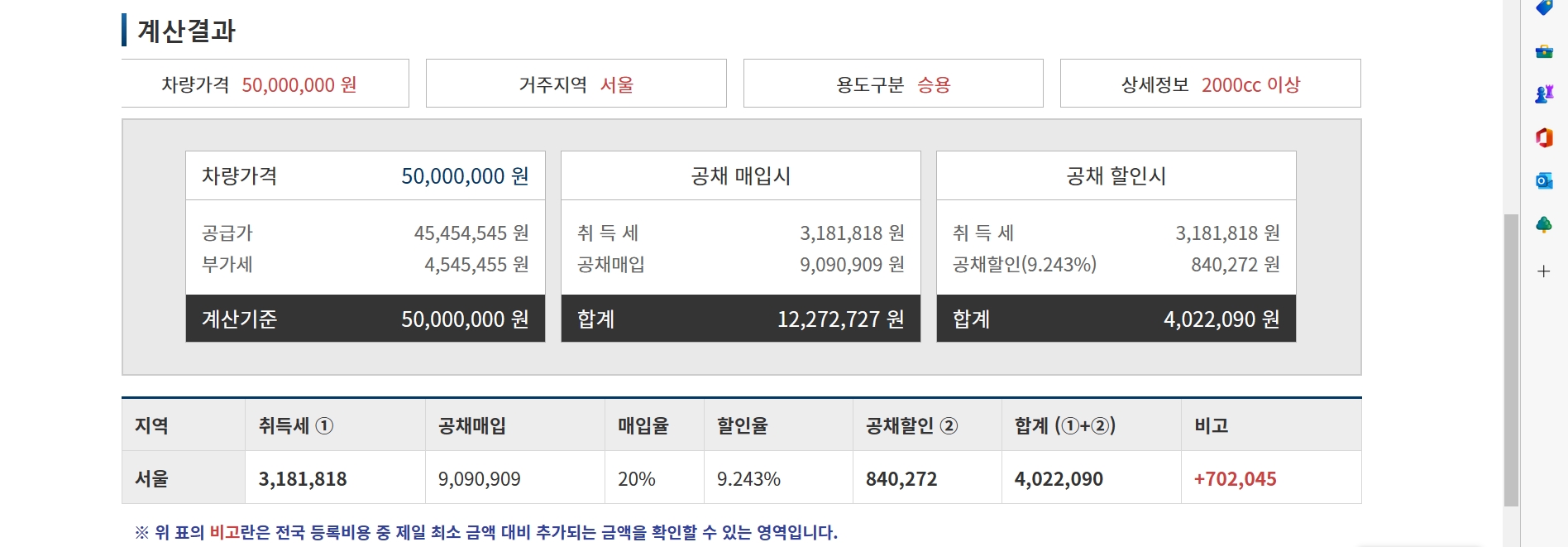Click the 공급가 value 45,454,545 원
Viewport: 1568px width, 547px height.
(x=471, y=233)
